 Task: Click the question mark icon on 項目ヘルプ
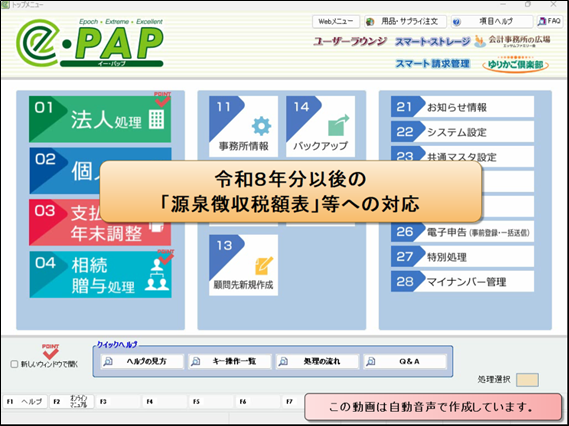pyautogui.click(x=457, y=22)
